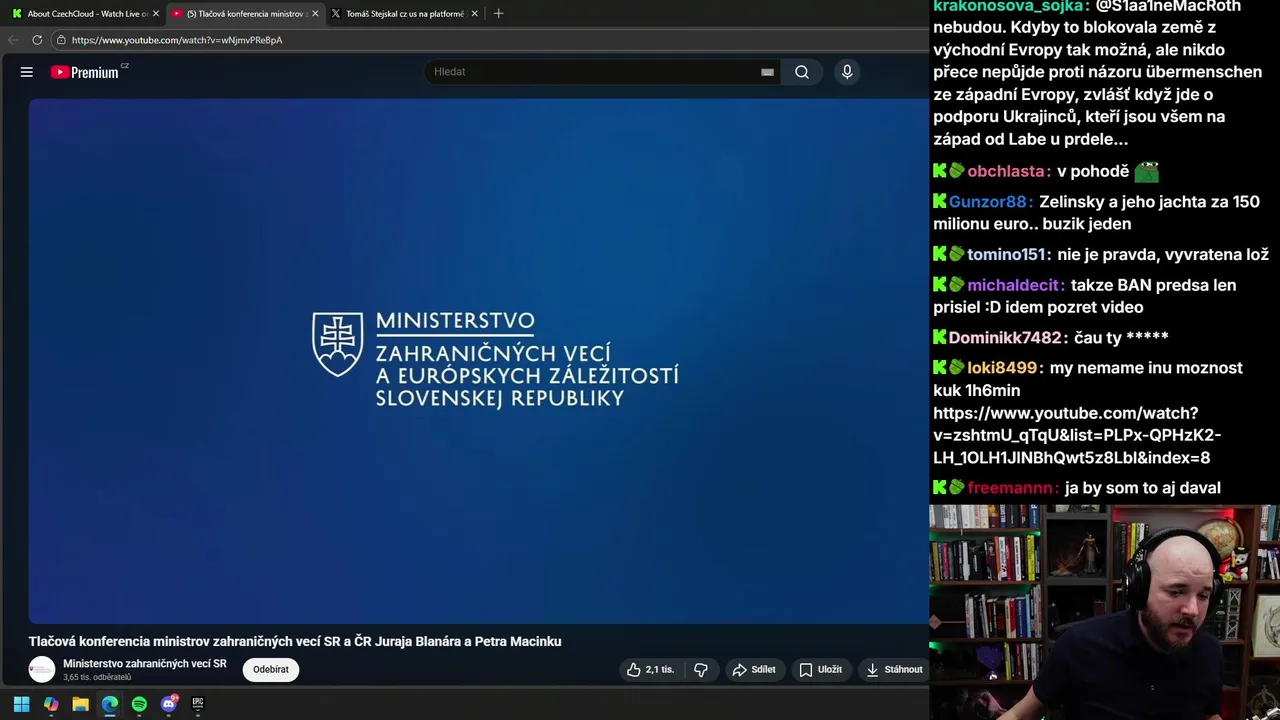Share the video via Sdílet
This screenshot has width=1280, height=720.
754,670
